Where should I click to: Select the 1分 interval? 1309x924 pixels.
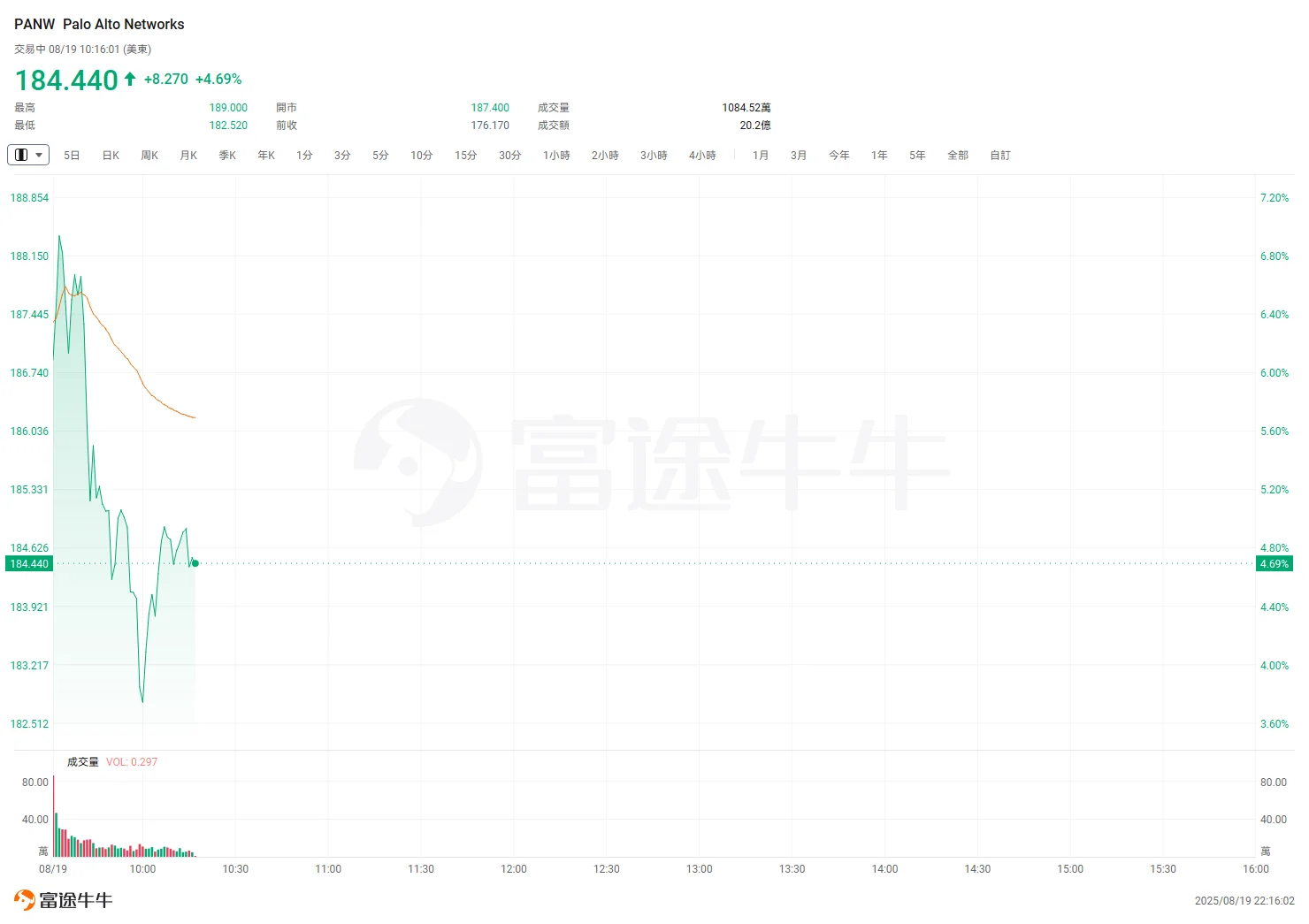(x=304, y=156)
